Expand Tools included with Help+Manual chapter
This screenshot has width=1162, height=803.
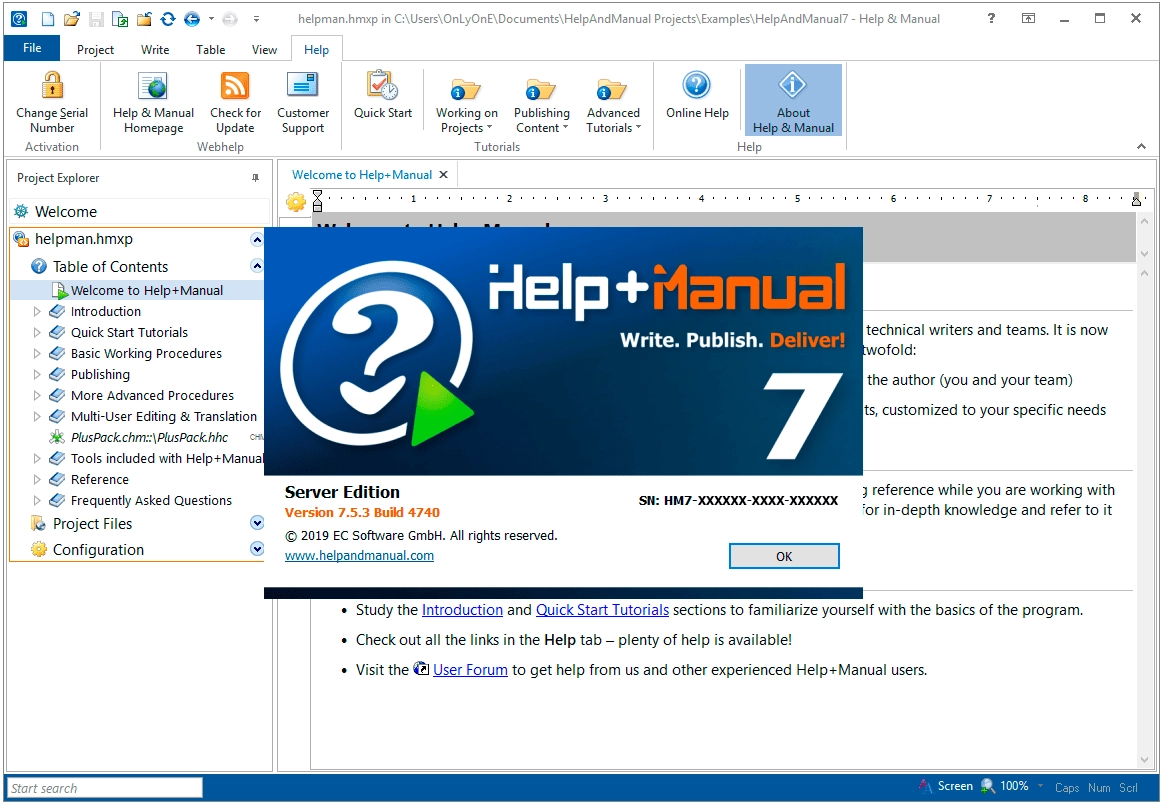coord(37,459)
